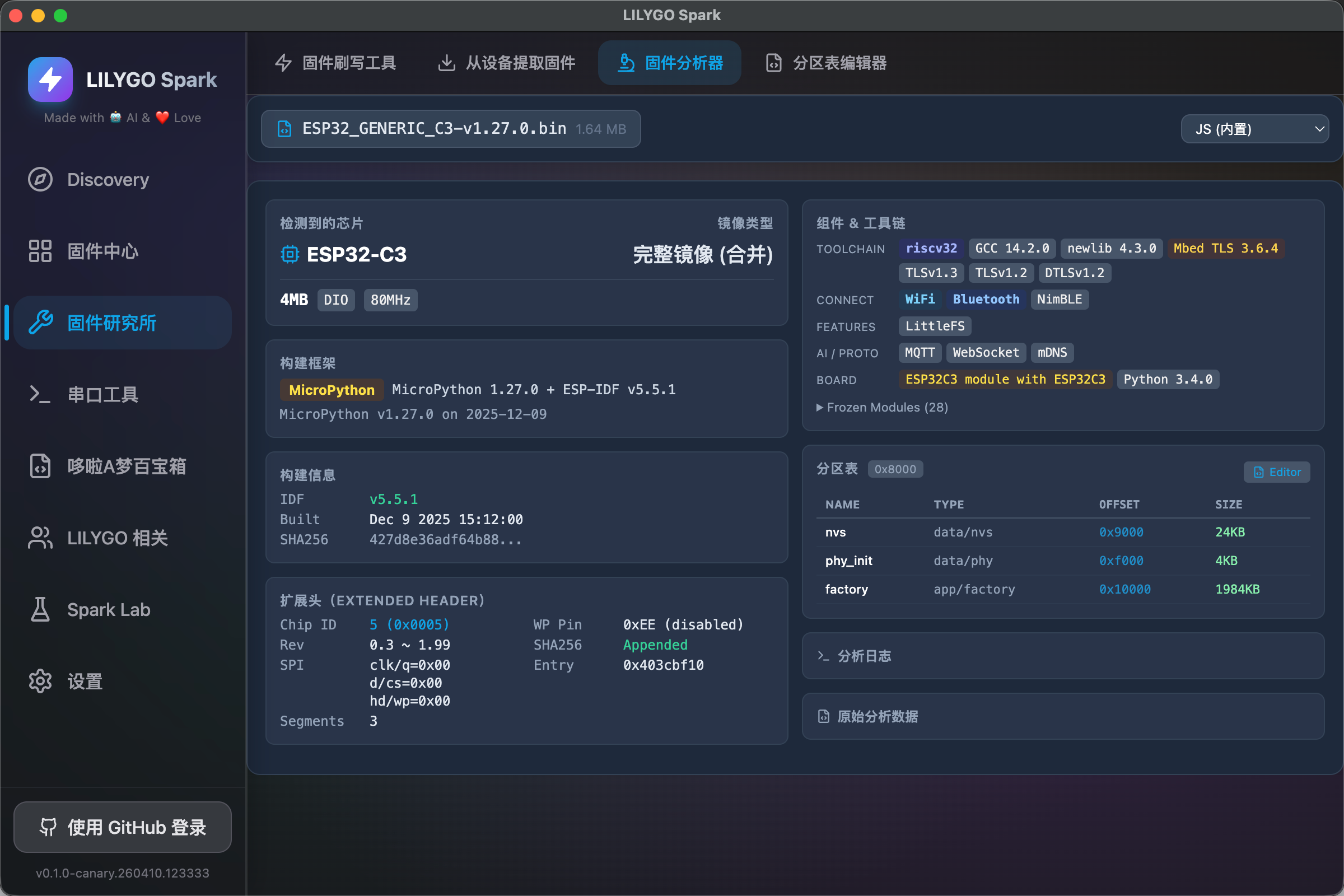Click the 固件研究所 wrench icon
1344x896 pixels.
point(40,323)
